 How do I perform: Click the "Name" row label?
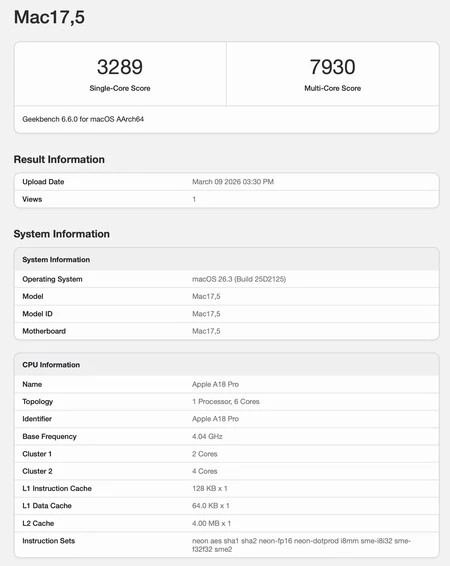coord(32,384)
